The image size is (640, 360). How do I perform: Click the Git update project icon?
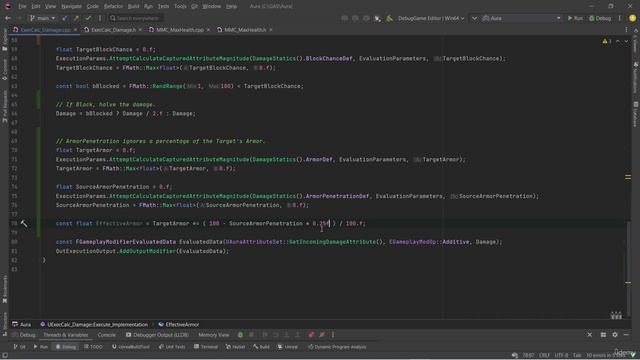click(x=64, y=18)
